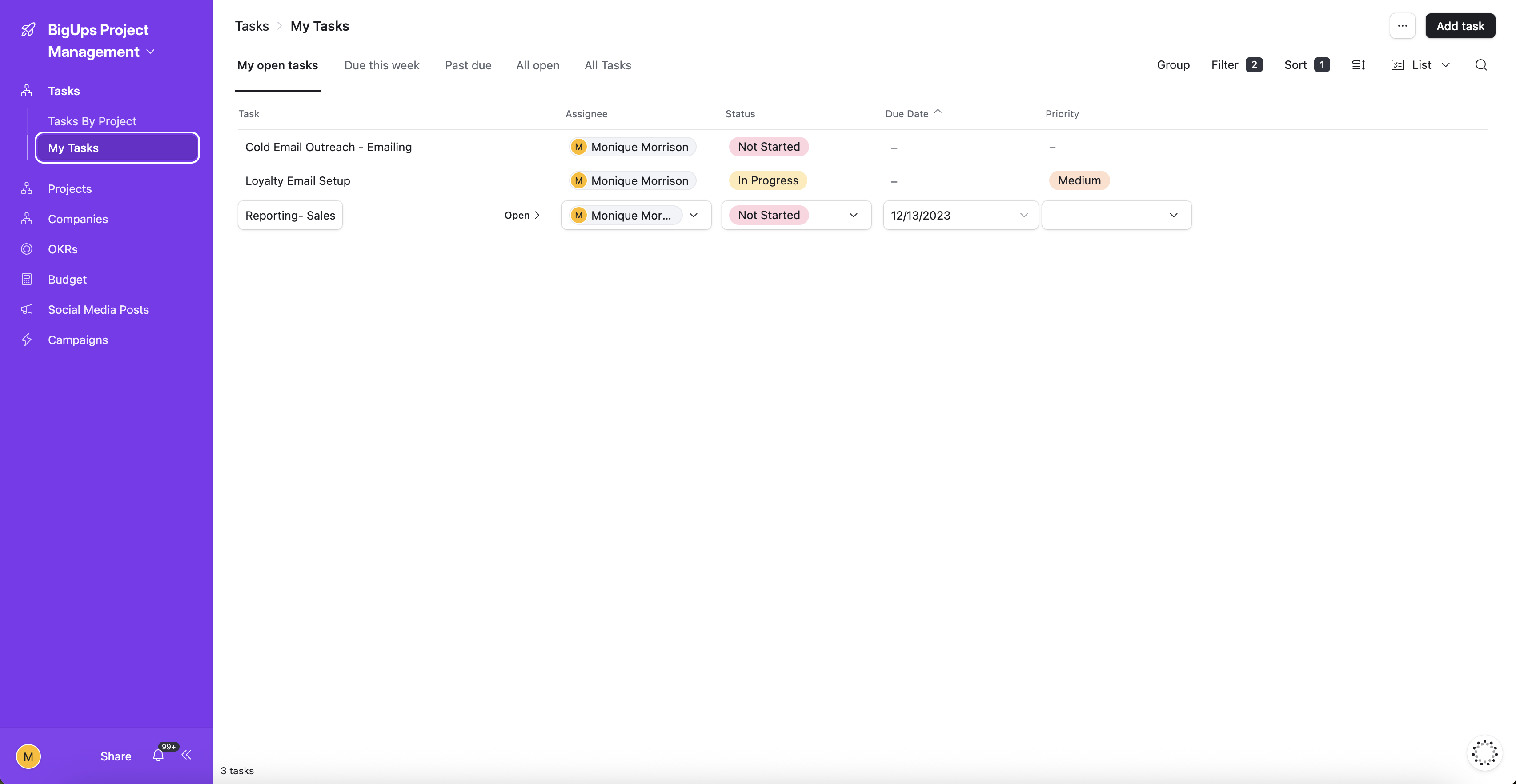
Task: Click the Group button
Action: coord(1173,65)
